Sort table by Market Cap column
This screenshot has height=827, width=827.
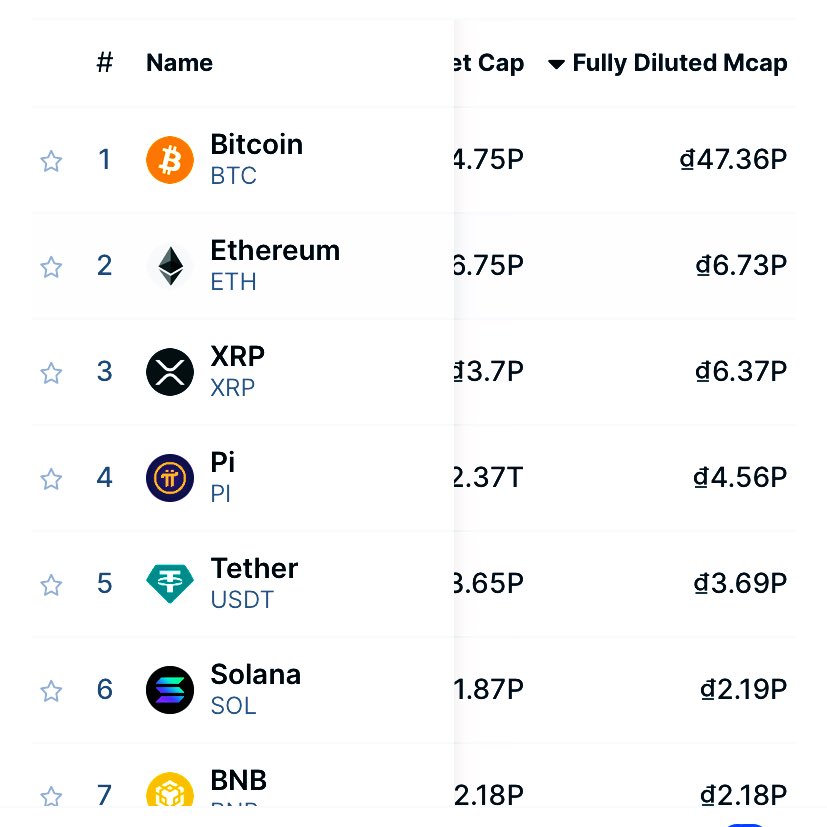pos(489,63)
